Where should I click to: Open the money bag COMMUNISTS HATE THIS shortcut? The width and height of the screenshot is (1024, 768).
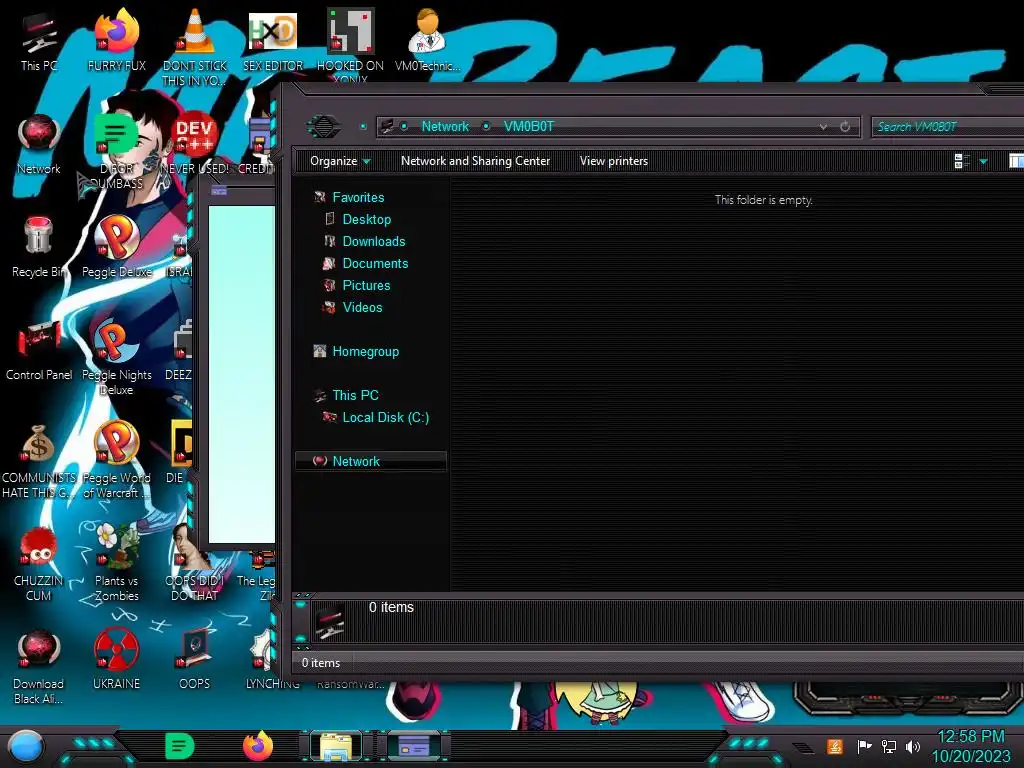tap(39, 461)
